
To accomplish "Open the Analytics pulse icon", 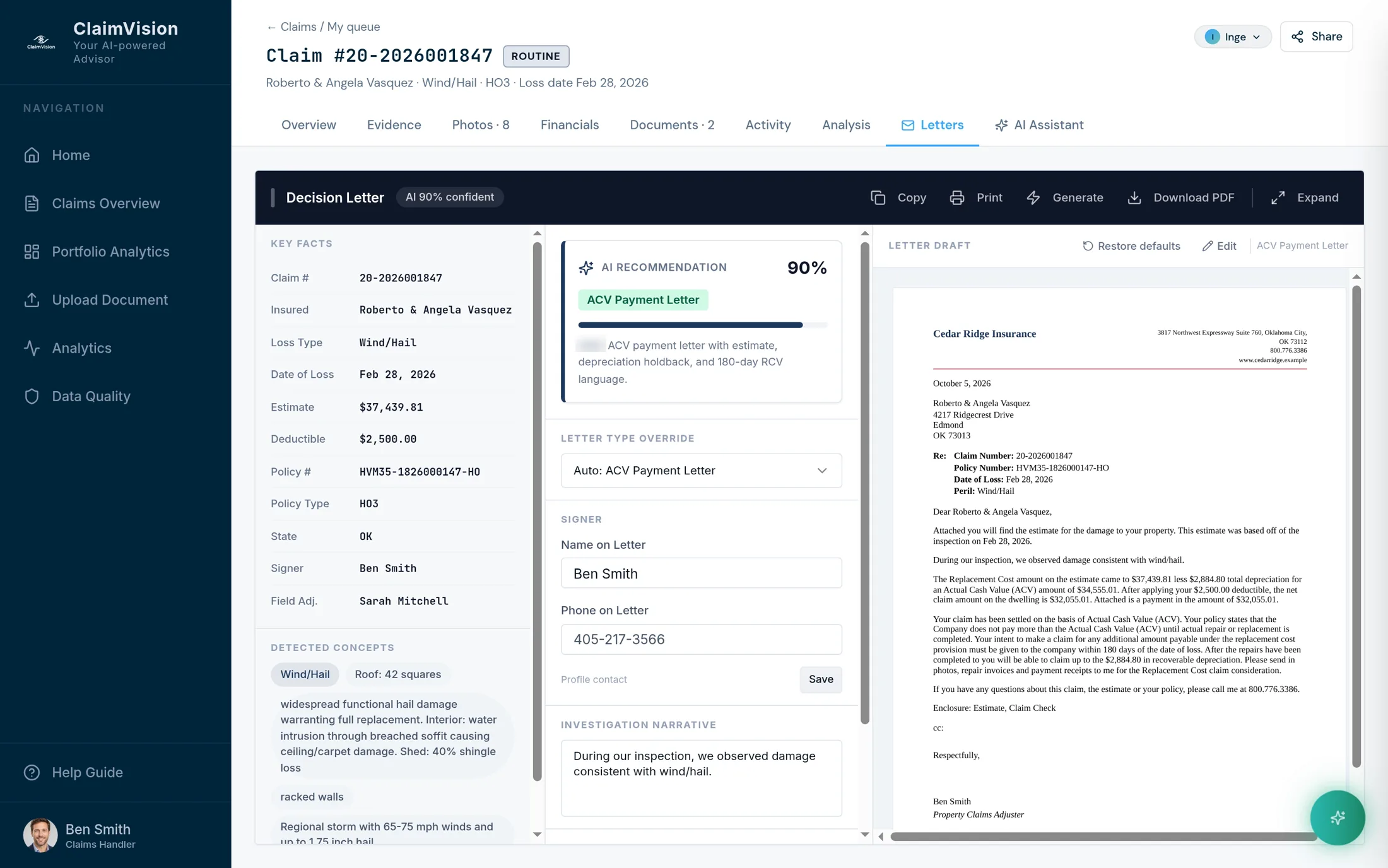I will [x=32, y=348].
